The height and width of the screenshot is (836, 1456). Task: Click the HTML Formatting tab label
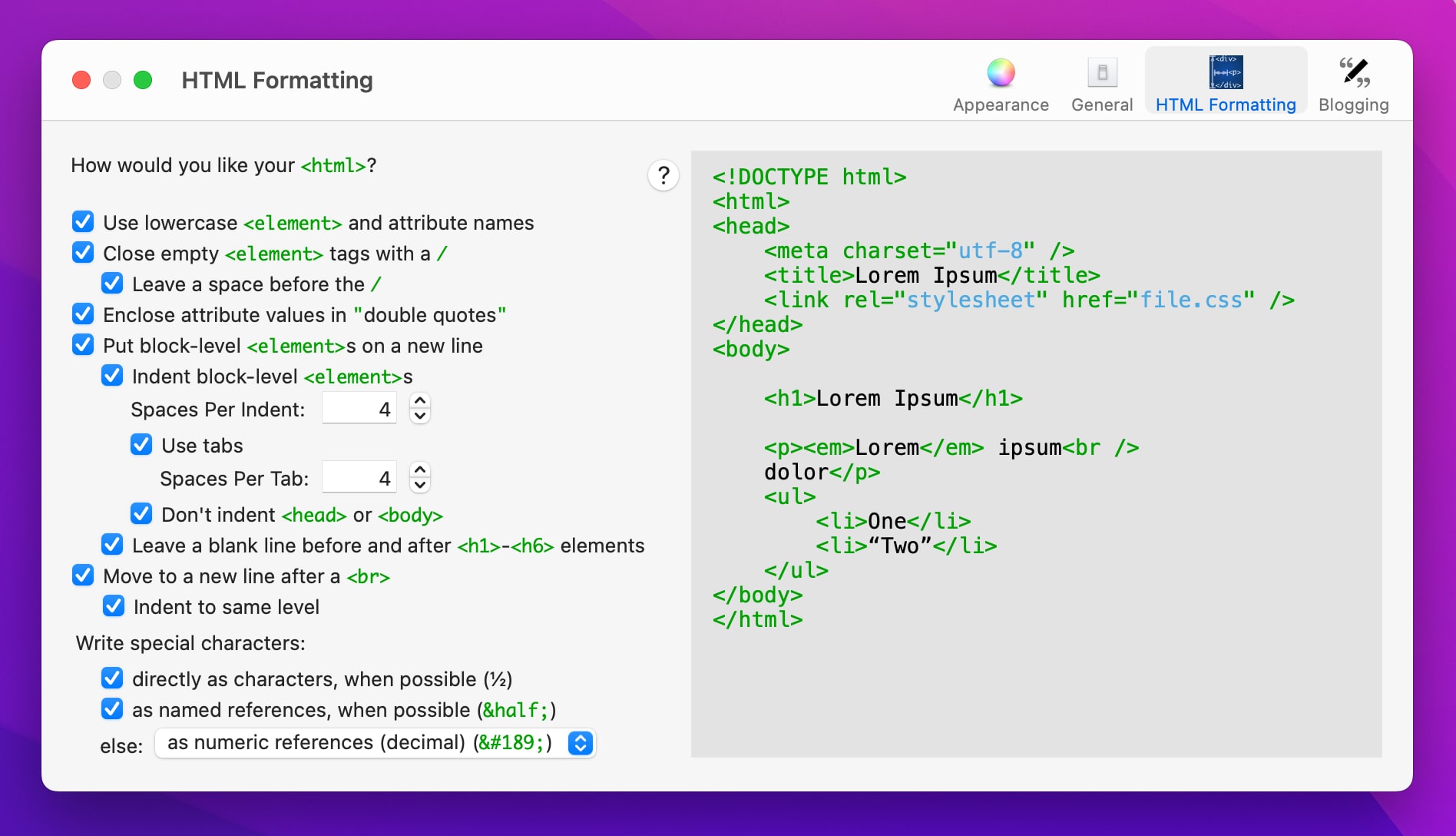pos(1226,104)
